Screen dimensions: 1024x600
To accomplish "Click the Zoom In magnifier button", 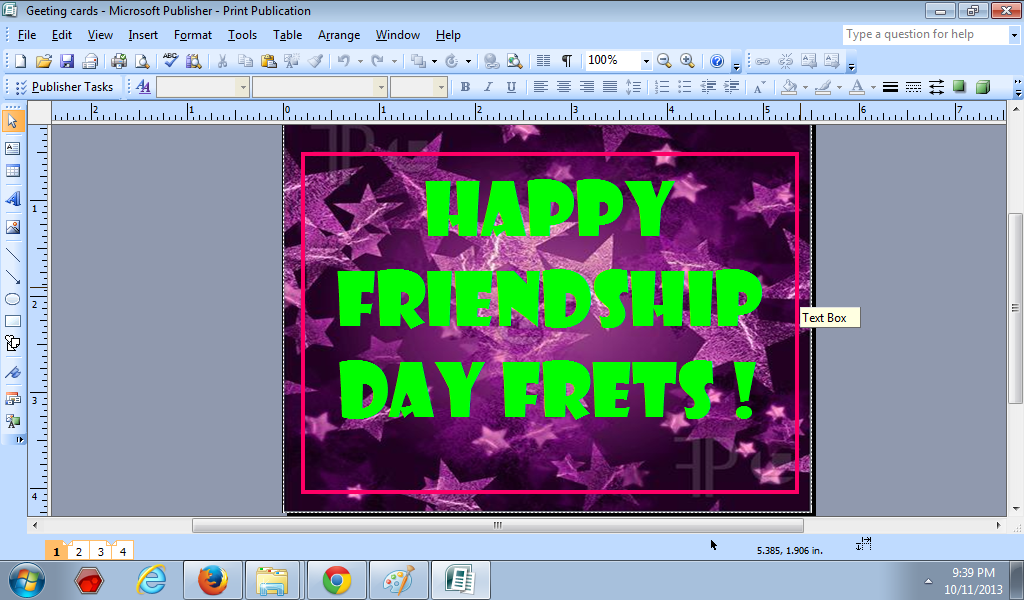I will coord(685,61).
